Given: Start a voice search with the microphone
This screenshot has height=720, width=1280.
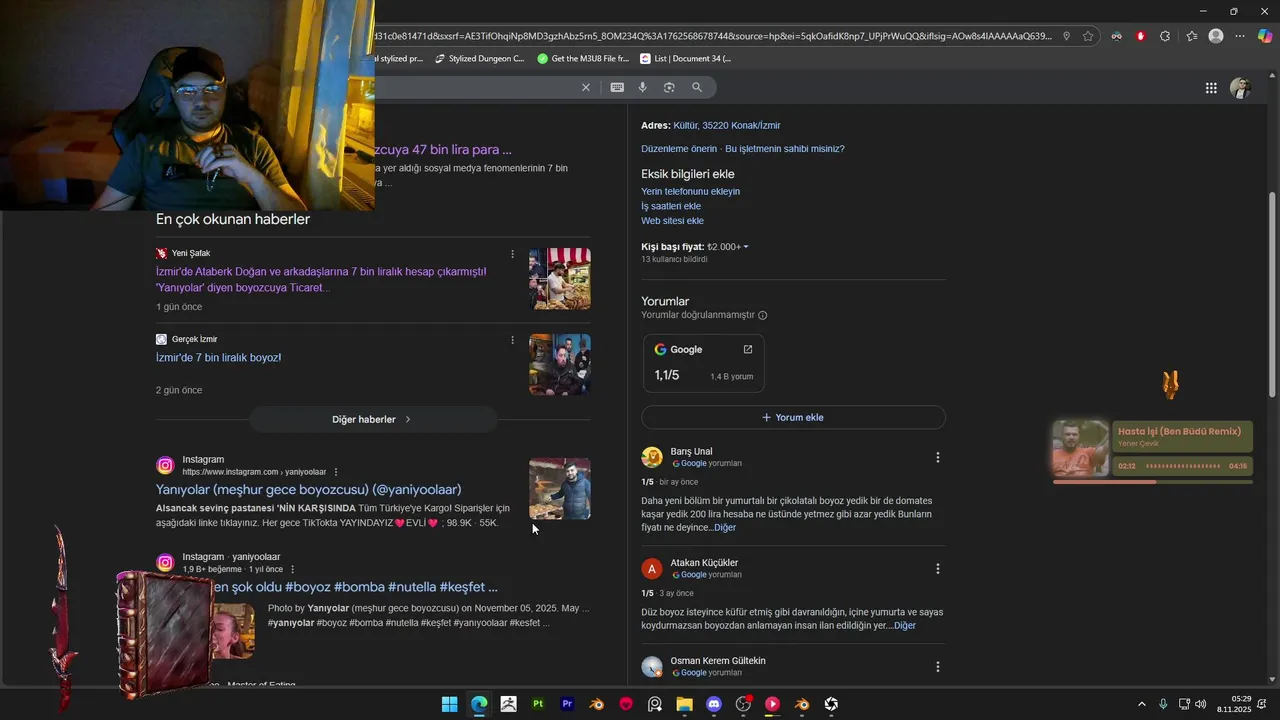Looking at the screenshot, I should (x=643, y=87).
